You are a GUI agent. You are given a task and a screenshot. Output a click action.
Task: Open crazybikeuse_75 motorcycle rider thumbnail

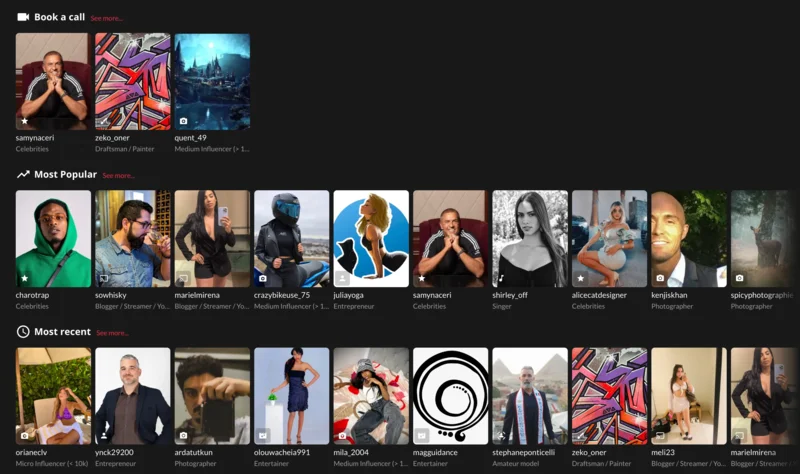tap(292, 239)
